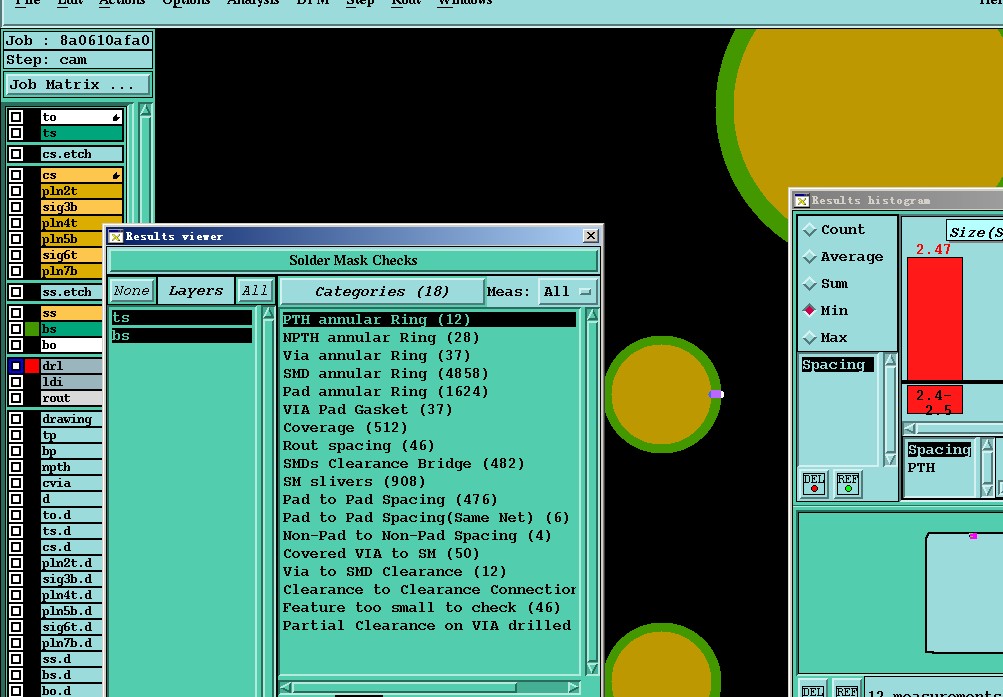Toggle the checkbox for layer 'ts'

click(x=16, y=133)
